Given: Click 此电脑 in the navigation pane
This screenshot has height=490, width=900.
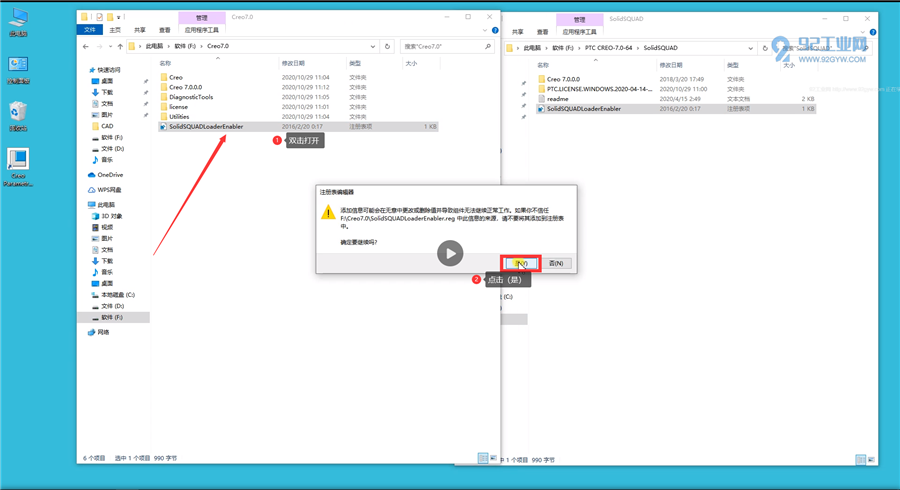Looking at the screenshot, I should 106,205.
